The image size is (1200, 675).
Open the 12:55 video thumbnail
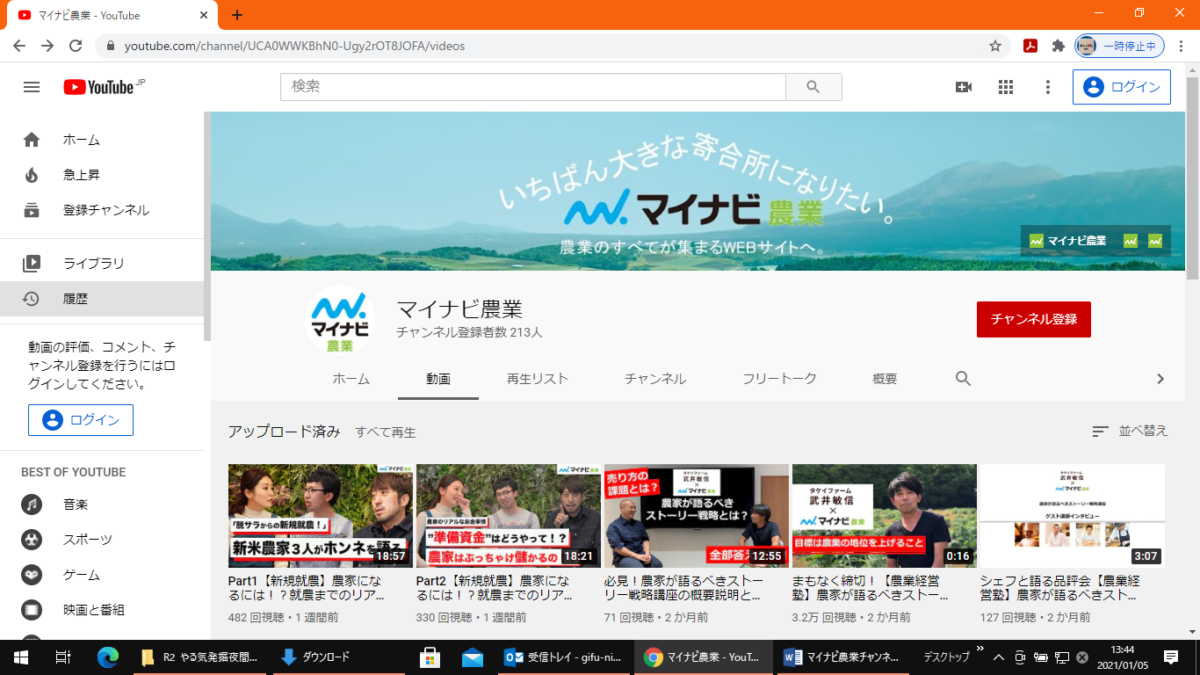(696, 516)
